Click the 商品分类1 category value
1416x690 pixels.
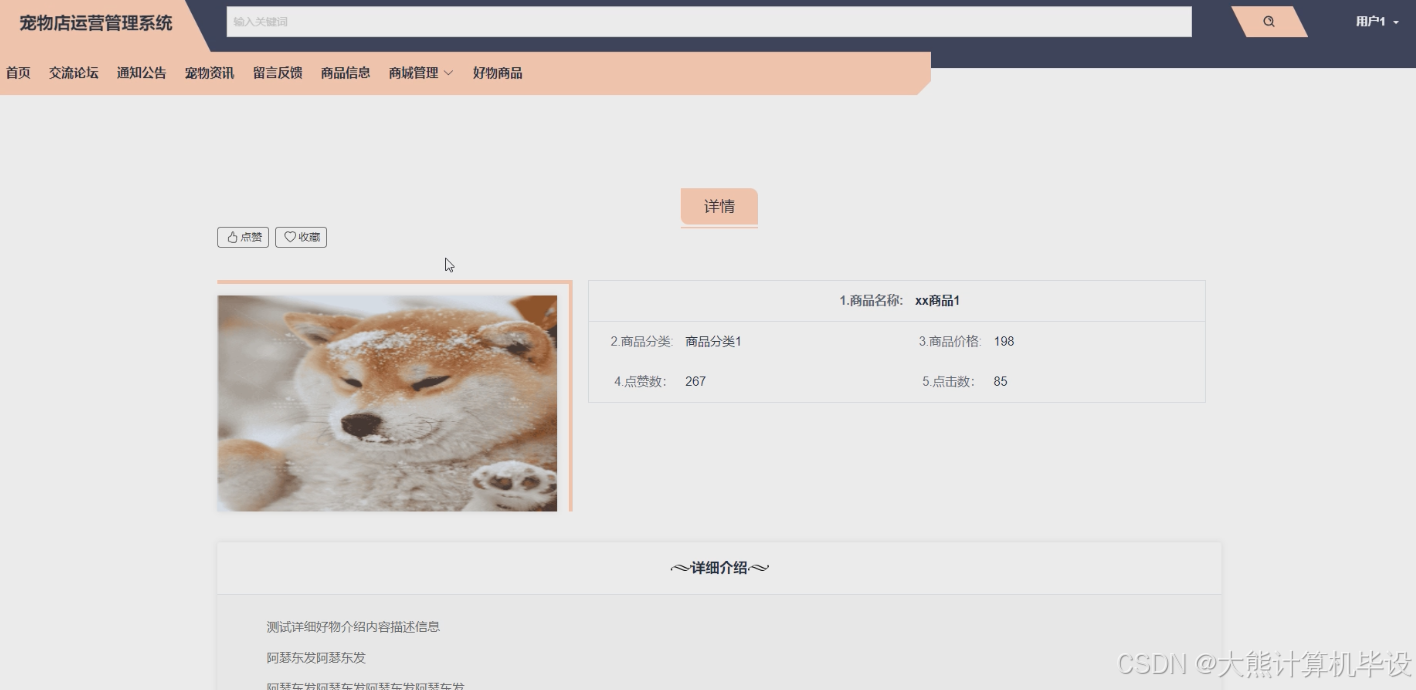pos(714,342)
